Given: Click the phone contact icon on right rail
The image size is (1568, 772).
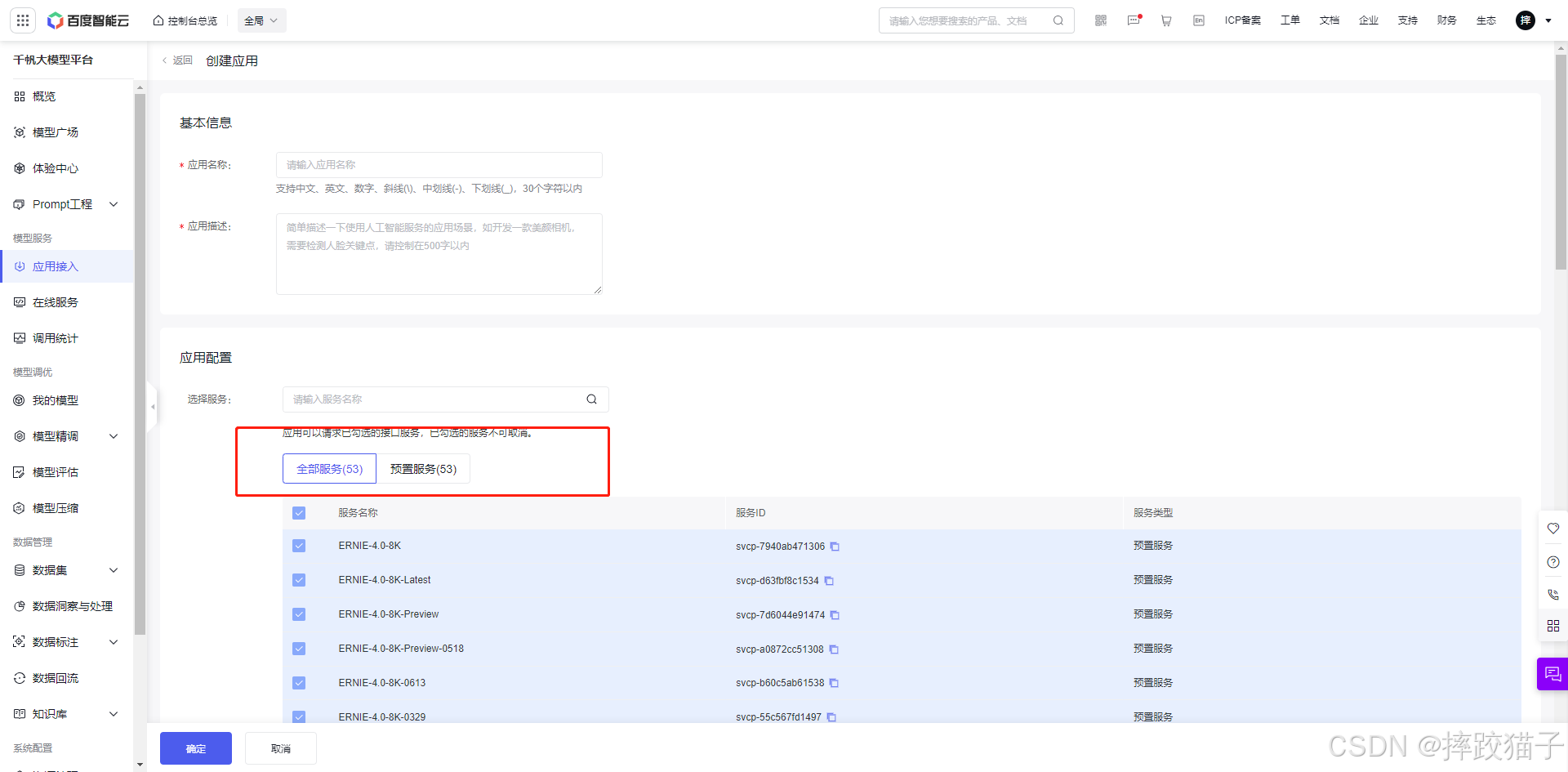Looking at the screenshot, I should (x=1553, y=595).
